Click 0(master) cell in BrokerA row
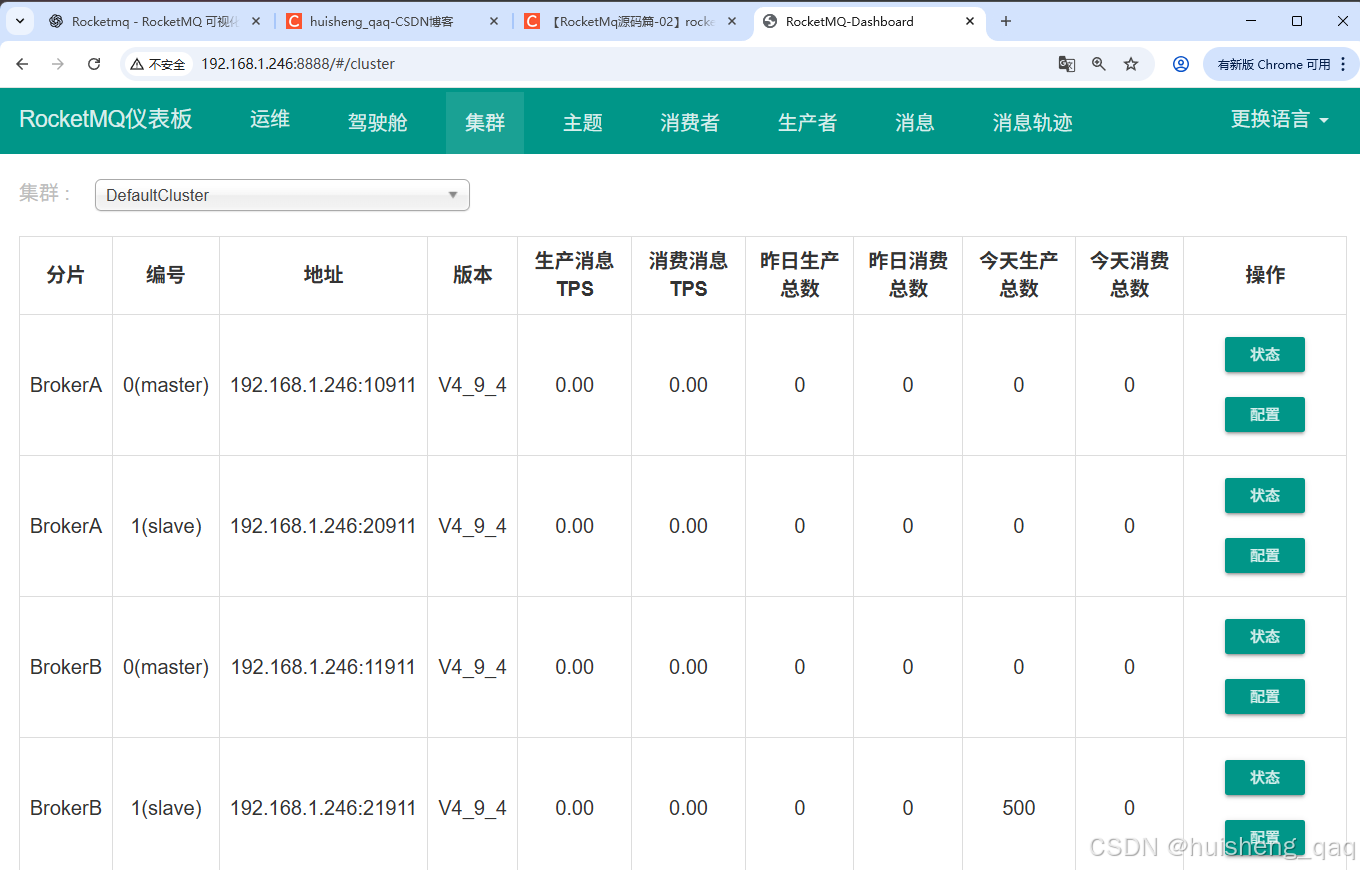This screenshot has width=1360, height=870. 166,385
